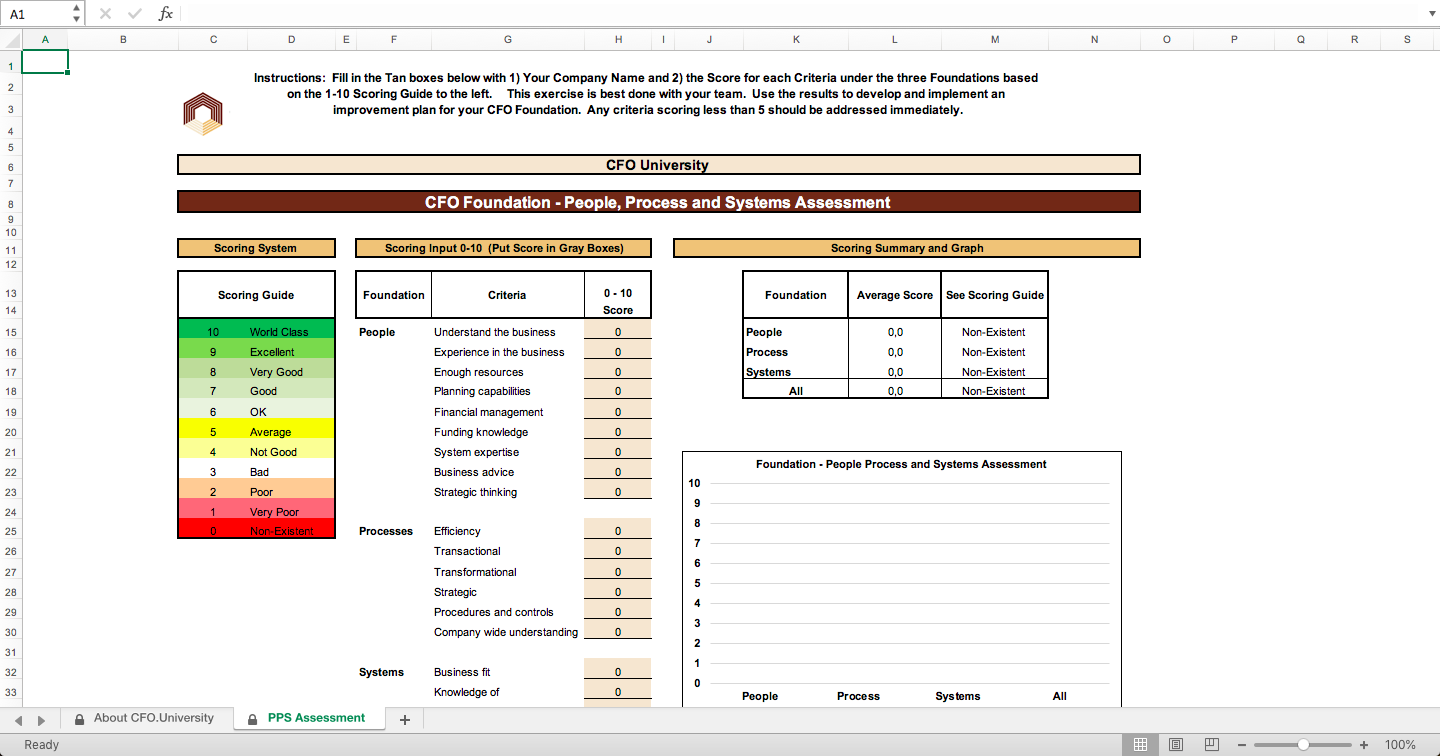Screen dimensions: 1440x756
Task: Open the Insert Function fx button
Action: point(166,14)
